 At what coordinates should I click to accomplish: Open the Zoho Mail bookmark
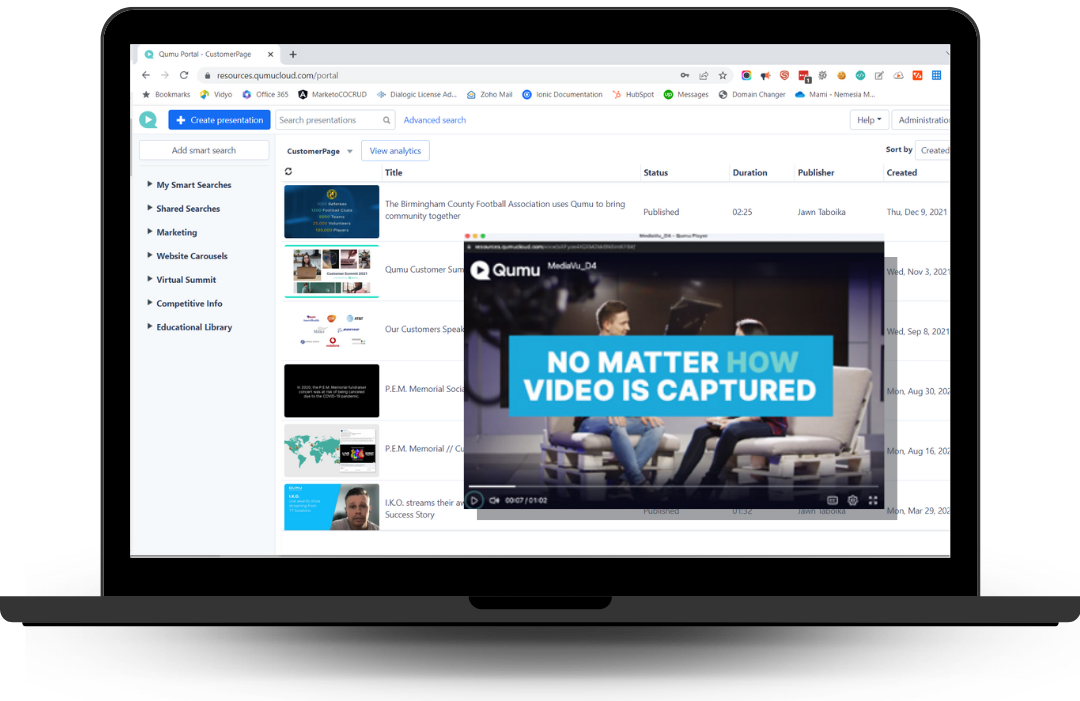(490, 94)
